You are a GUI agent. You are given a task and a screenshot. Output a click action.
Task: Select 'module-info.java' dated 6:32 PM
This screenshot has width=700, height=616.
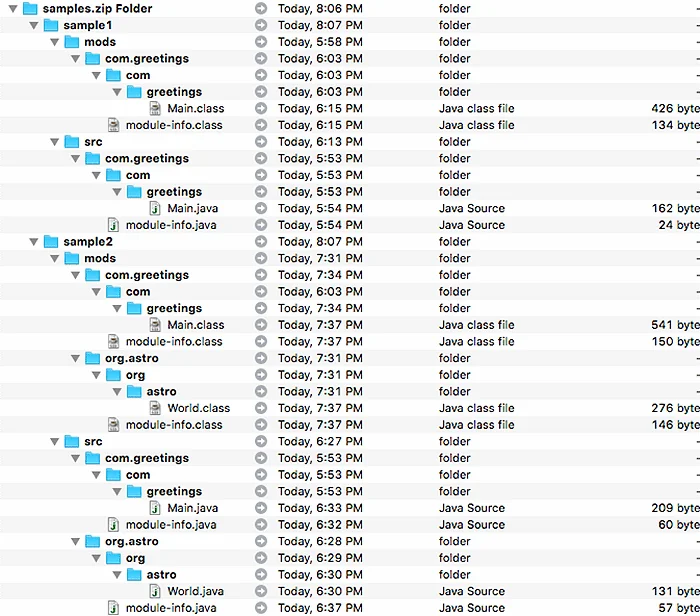tap(171, 524)
